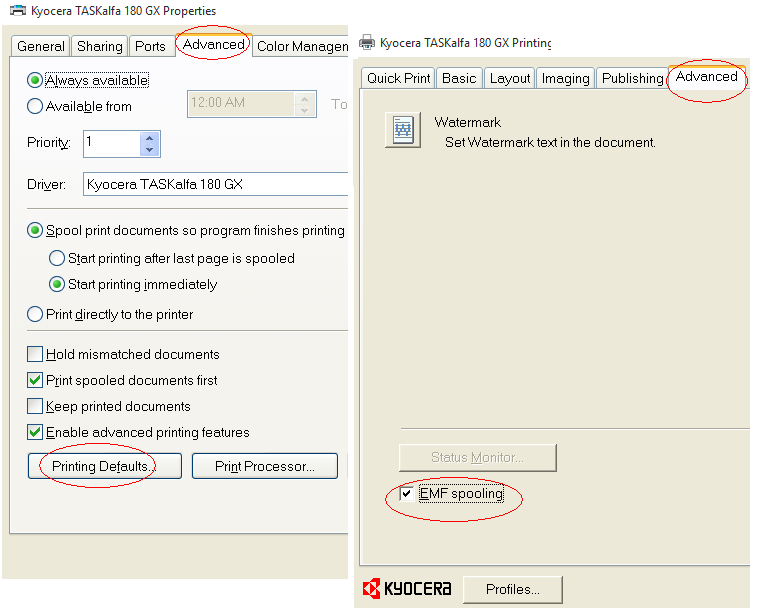This screenshot has height=612, width=759.
Task: Click the 12:00 AM time spinner down arrow
Action: click(304, 110)
